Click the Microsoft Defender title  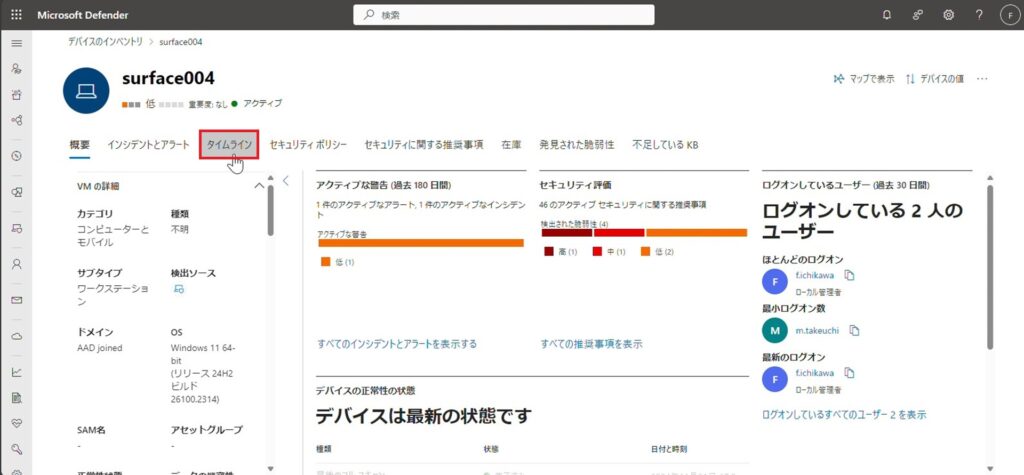point(83,15)
